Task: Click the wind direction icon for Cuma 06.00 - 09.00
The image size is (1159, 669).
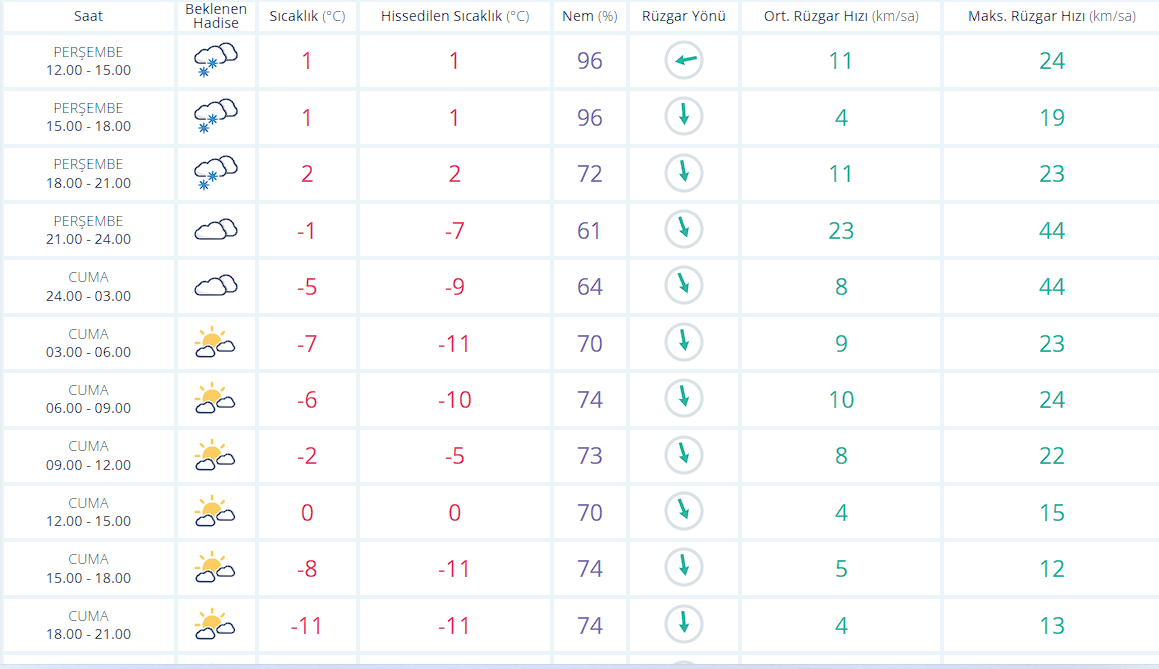Action: [x=684, y=399]
